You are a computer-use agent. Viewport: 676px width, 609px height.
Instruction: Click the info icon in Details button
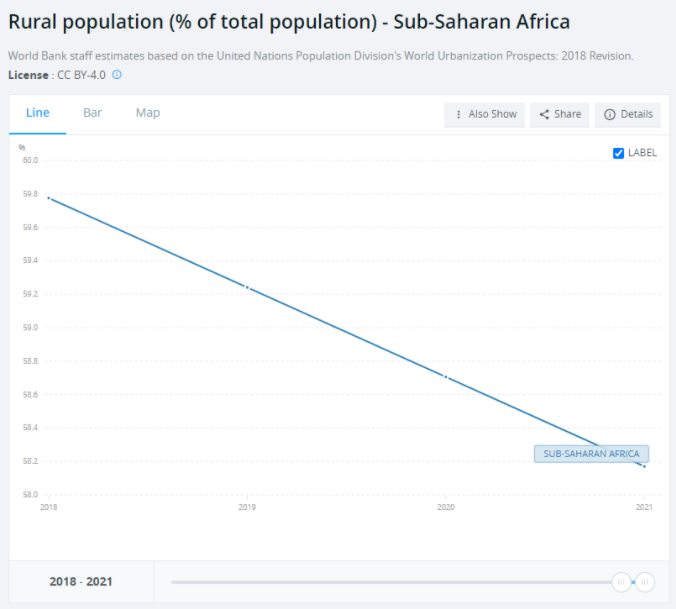(x=609, y=114)
